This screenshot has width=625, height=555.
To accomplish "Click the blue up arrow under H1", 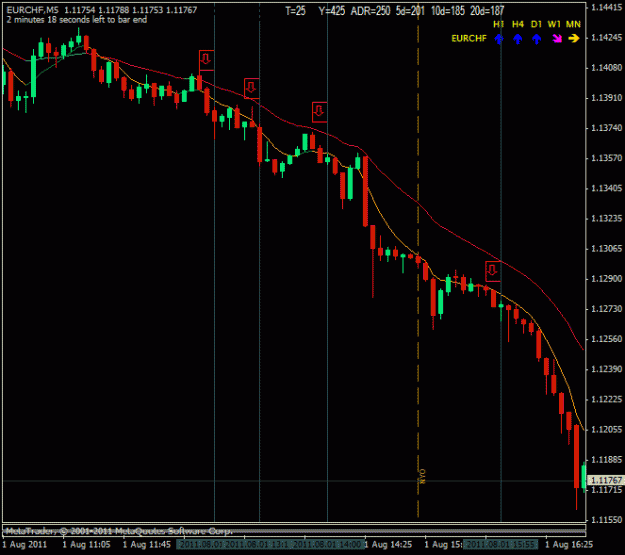I will tap(499, 39).
